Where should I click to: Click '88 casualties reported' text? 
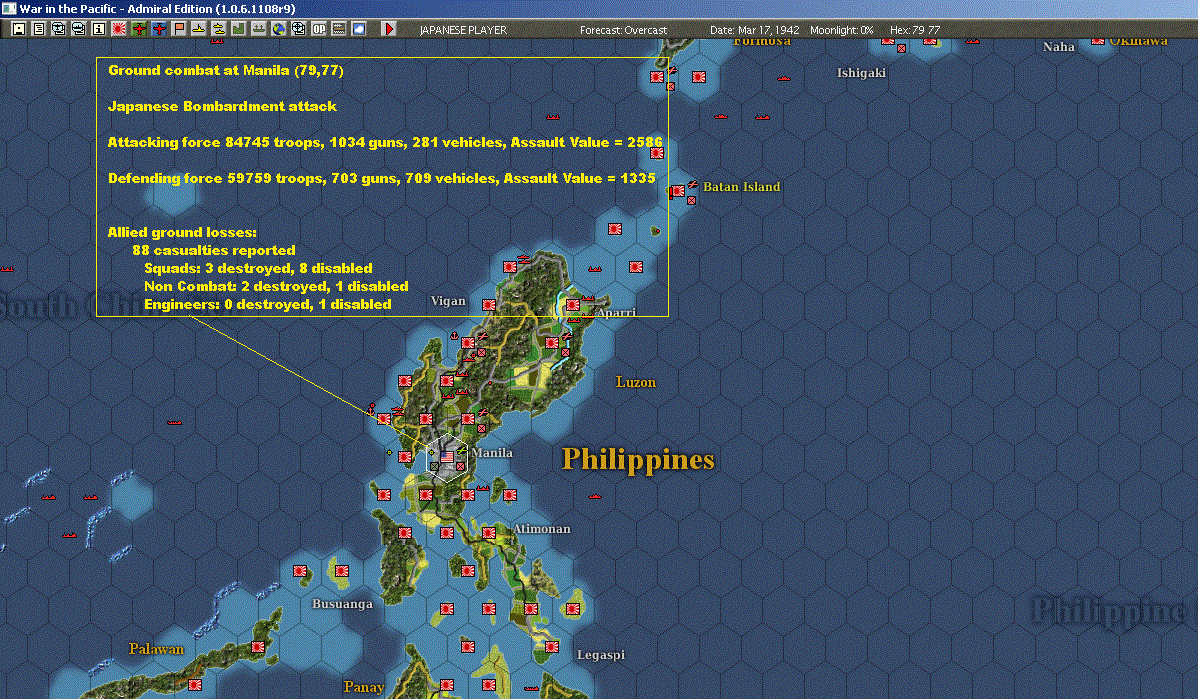point(214,251)
